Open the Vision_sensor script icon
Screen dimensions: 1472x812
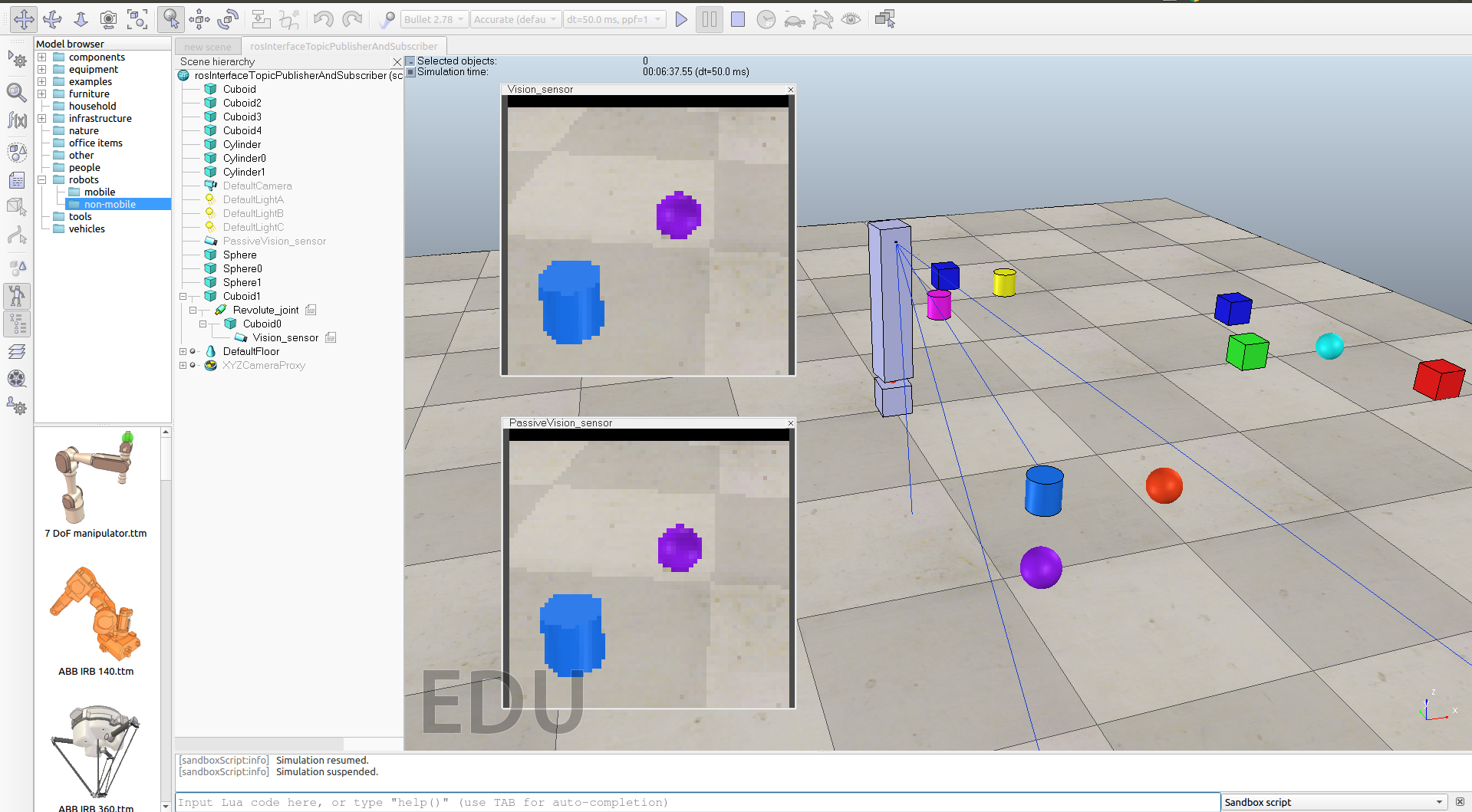click(331, 337)
